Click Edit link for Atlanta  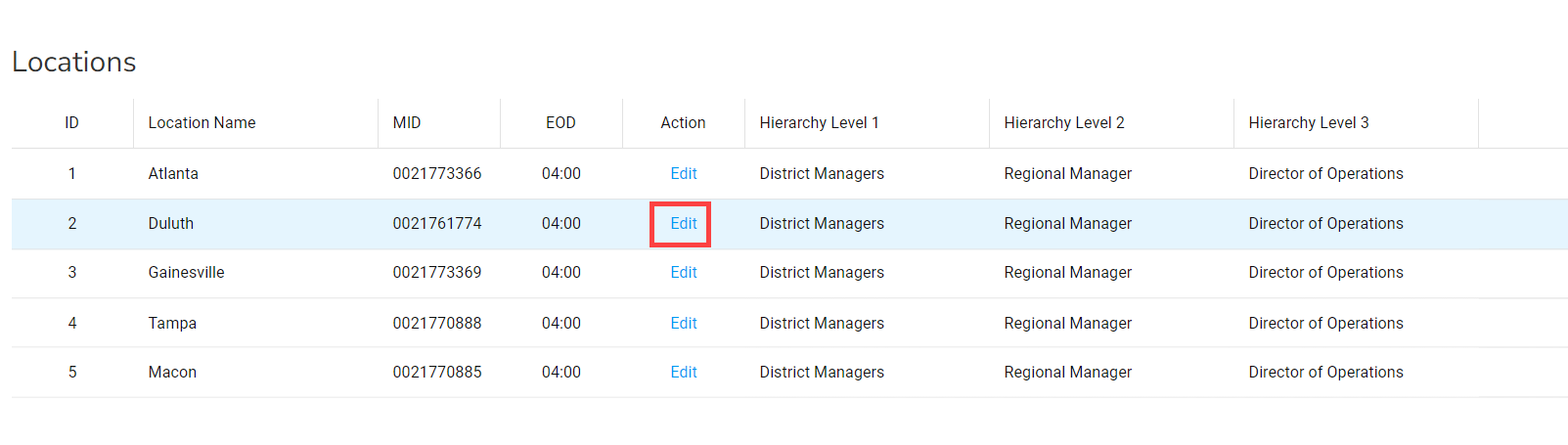tap(683, 174)
